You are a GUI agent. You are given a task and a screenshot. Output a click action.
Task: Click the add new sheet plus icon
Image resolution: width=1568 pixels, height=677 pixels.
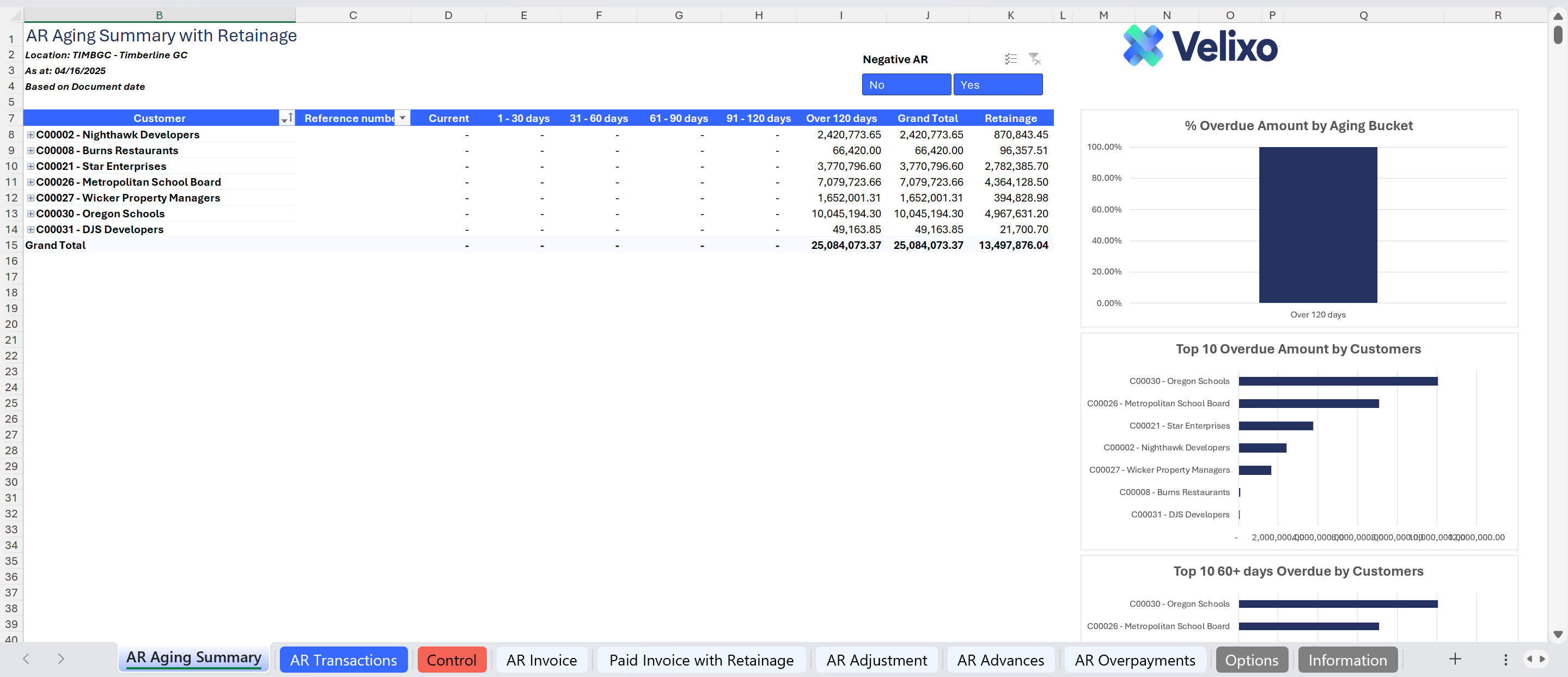click(x=1455, y=658)
